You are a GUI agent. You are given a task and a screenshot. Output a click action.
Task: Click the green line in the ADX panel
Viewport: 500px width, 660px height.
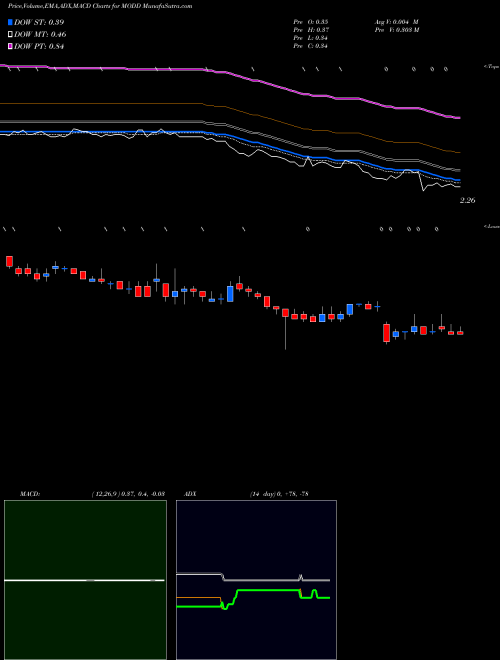point(267,591)
